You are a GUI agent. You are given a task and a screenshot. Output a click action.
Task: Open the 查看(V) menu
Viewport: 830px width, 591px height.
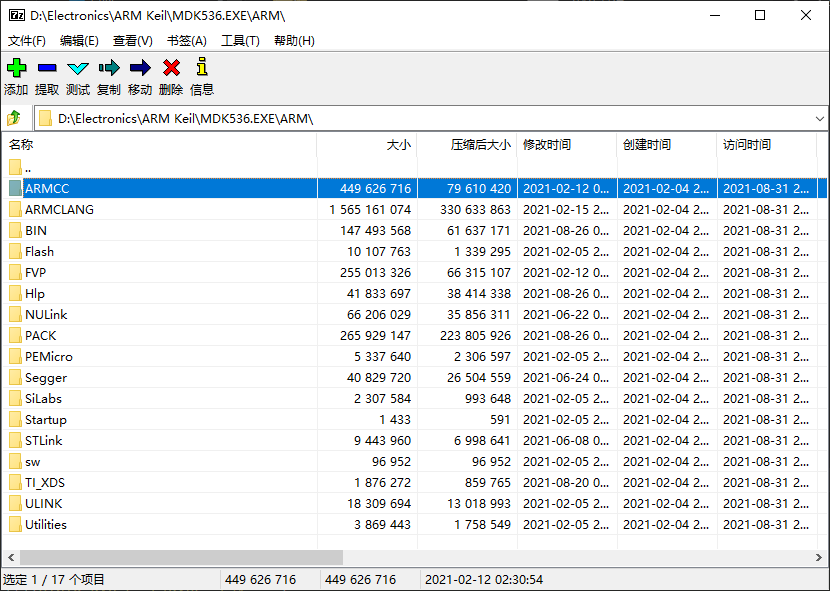click(133, 41)
